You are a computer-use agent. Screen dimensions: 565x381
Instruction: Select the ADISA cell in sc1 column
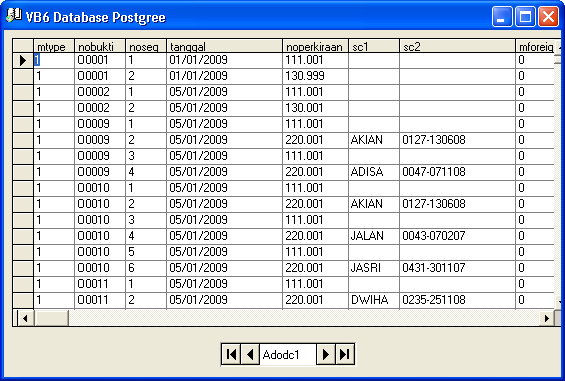374,172
